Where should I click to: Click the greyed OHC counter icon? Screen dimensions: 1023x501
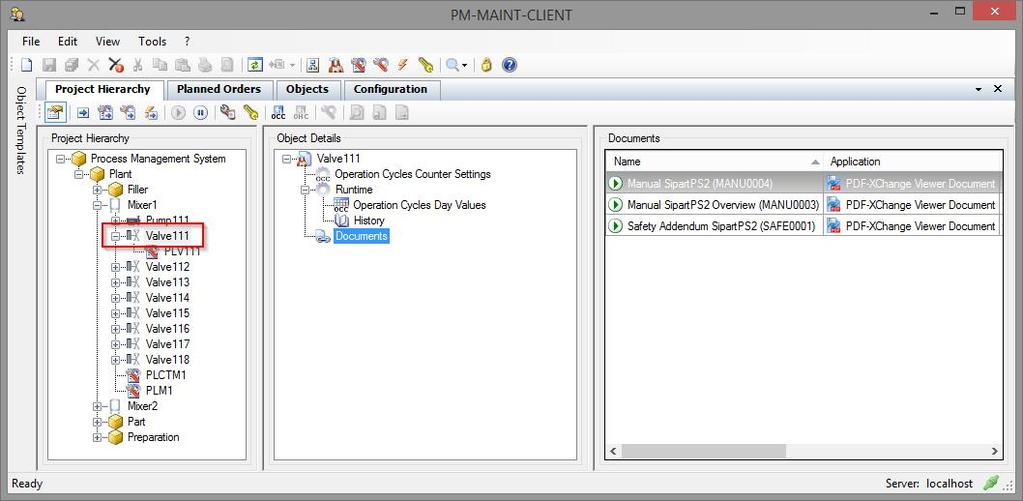301,113
